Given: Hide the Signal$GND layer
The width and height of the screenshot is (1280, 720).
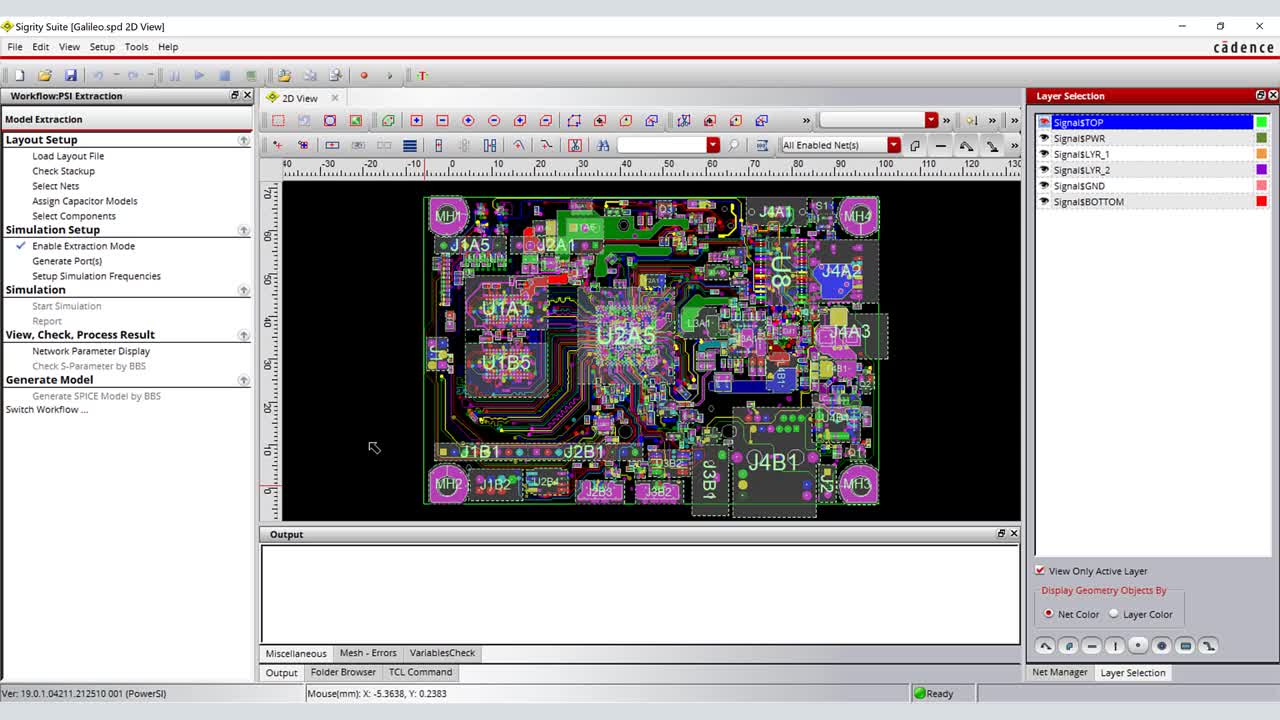Looking at the screenshot, I should pos(1044,185).
